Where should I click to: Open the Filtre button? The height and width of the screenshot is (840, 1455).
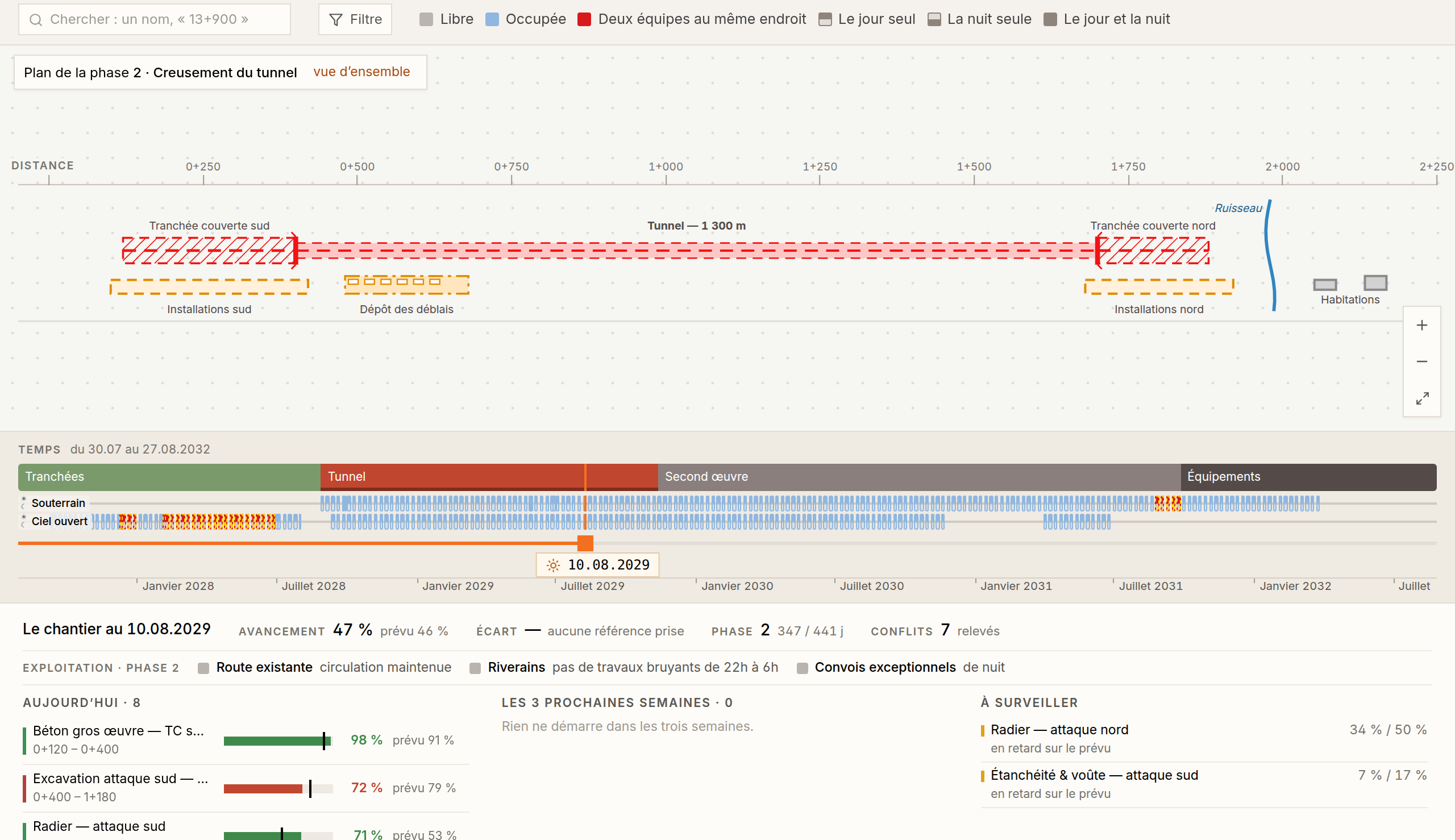(355, 20)
